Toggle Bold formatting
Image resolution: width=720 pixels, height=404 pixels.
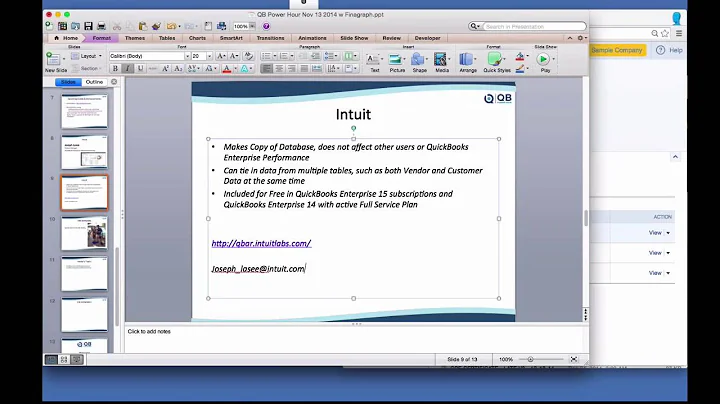pos(115,68)
